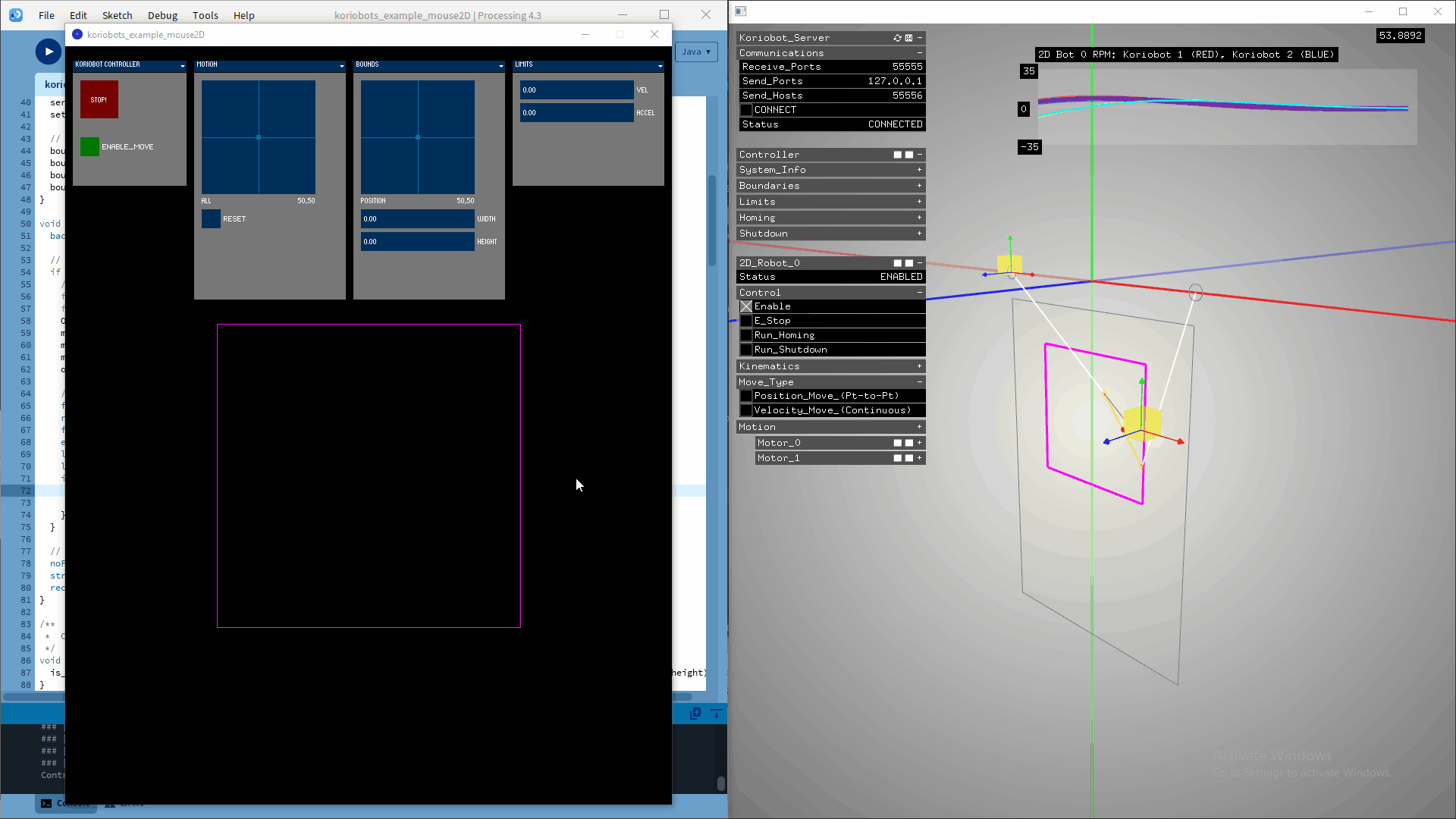Image resolution: width=1456 pixels, height=819 pixels.
Task: Collapse the Communications section
Action: coord(920,53)
